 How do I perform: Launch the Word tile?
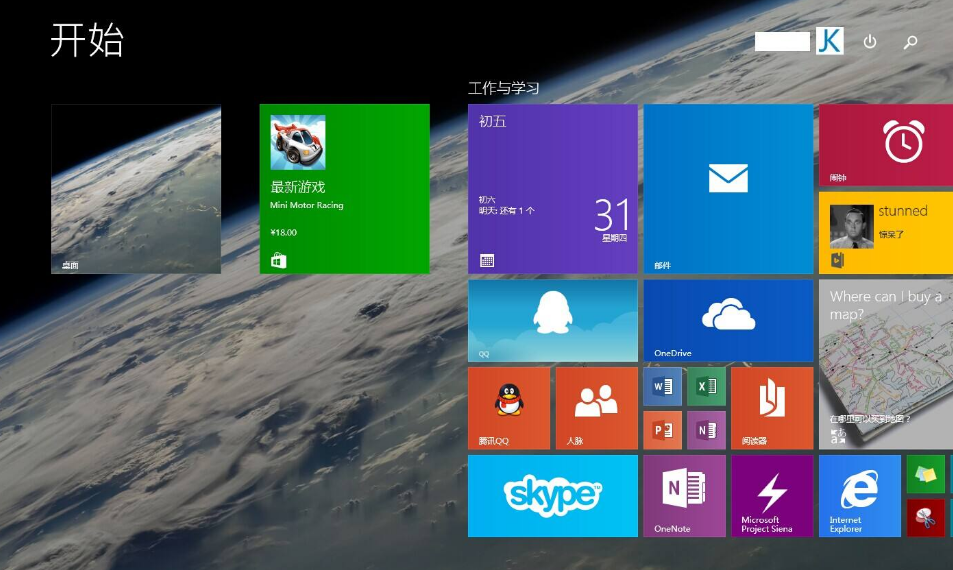662,386
